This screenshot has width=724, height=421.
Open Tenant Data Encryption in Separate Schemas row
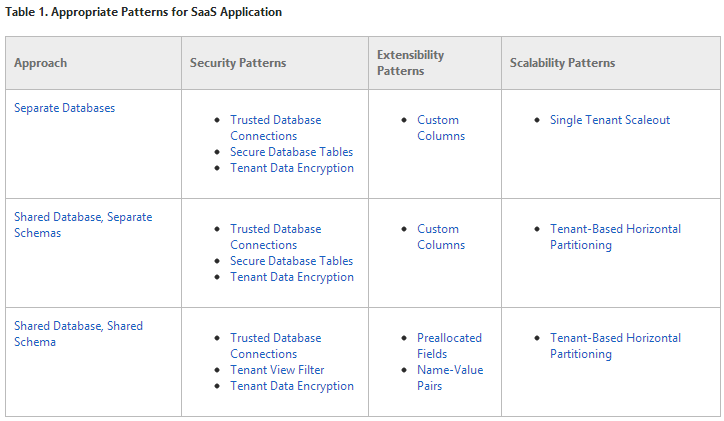291,277
